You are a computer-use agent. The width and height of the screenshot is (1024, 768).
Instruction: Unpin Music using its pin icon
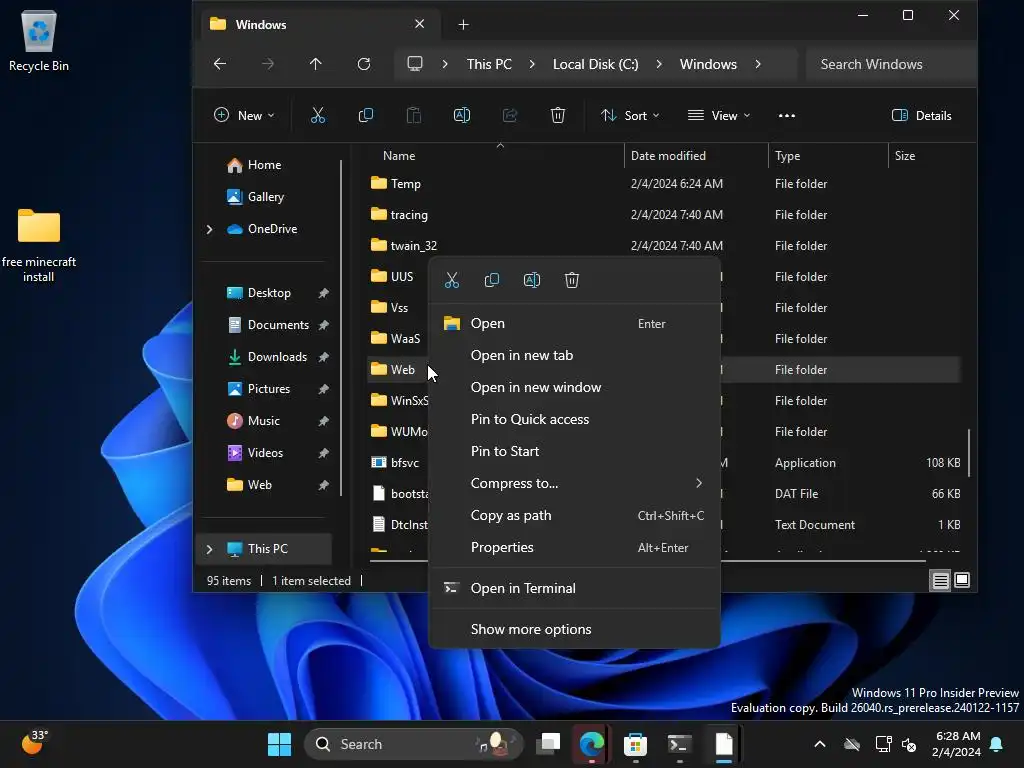[x=323, y=421]
